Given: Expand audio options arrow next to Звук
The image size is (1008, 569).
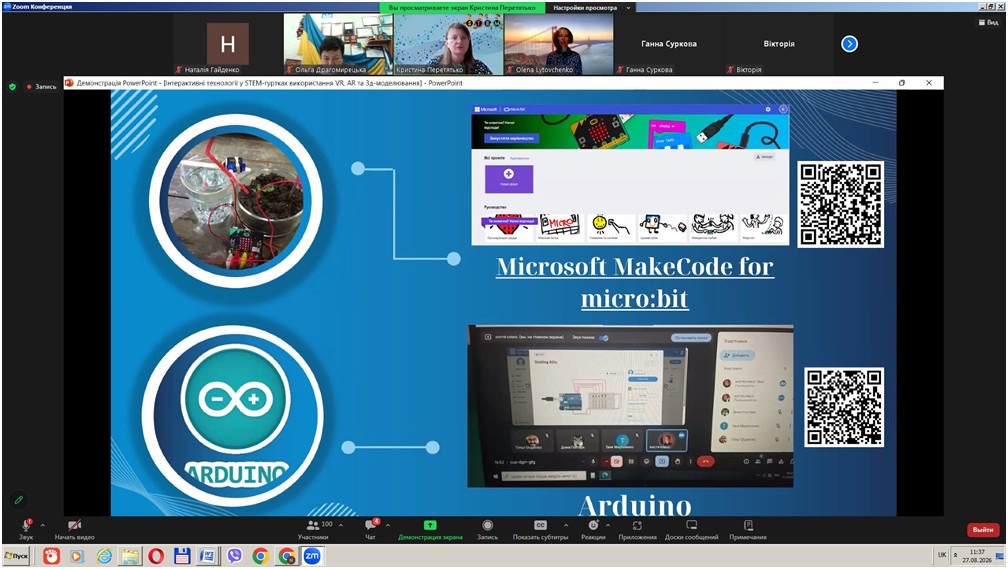Looking at the screenshot, I should point(42,525).
